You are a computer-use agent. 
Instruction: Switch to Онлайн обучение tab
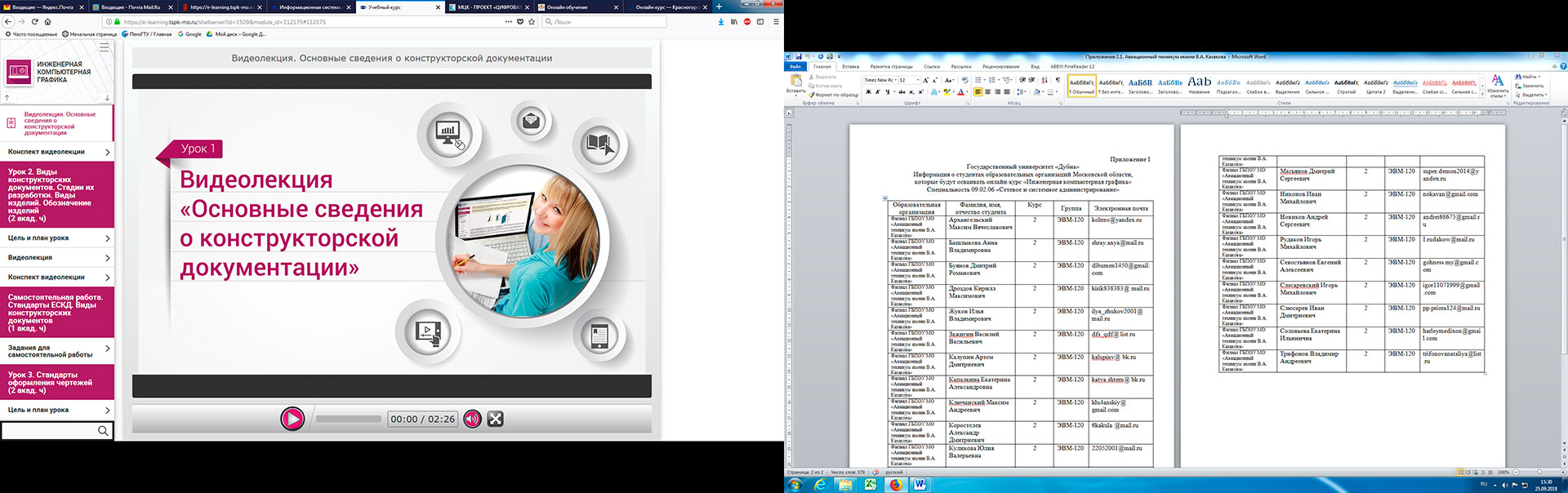point(578,7)
